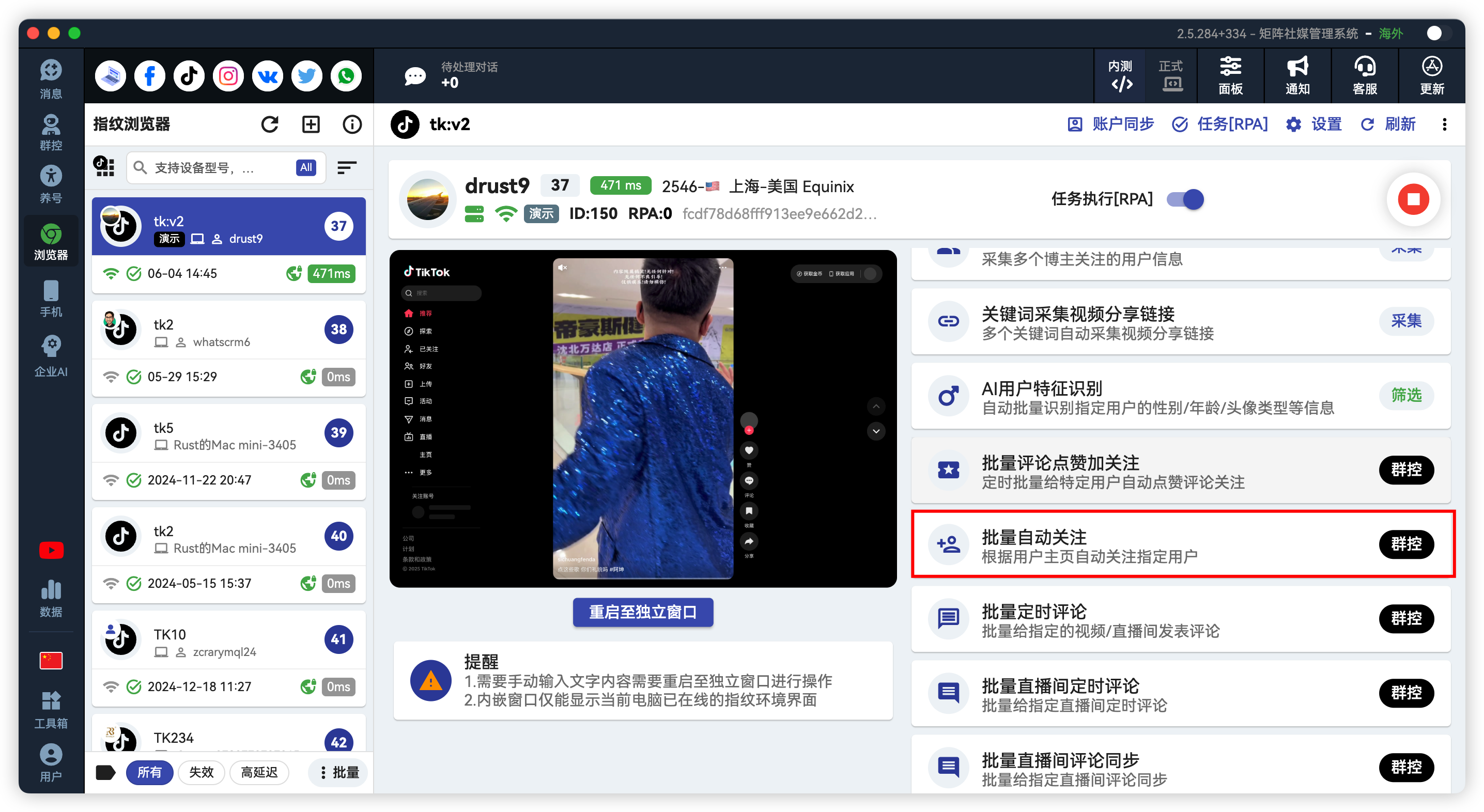
Task: Select the Facebook platform icon
Action: [x=150, y=75]
